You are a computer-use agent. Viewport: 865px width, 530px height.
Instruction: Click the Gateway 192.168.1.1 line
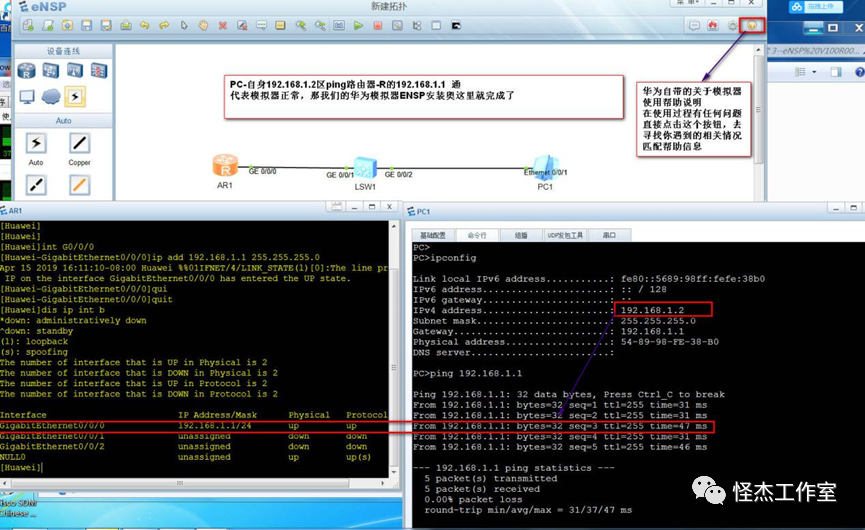click(548, 331)
